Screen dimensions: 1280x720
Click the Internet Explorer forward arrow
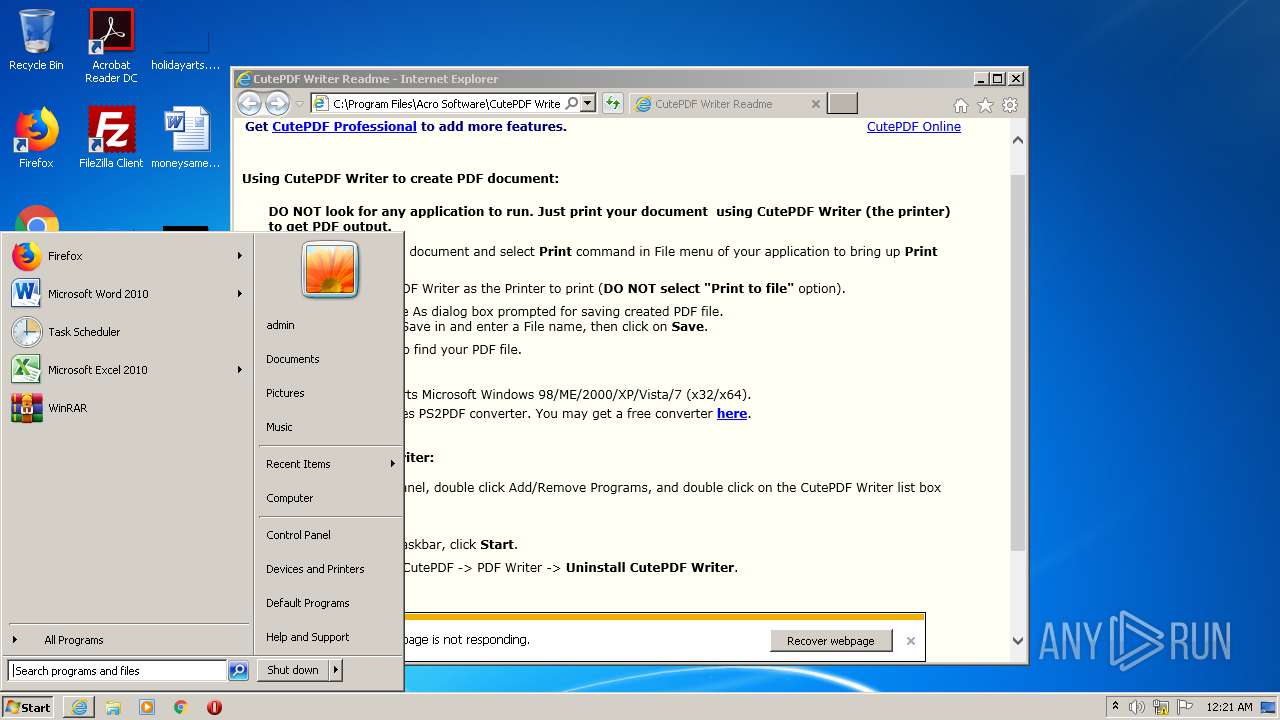pos(277,103)
